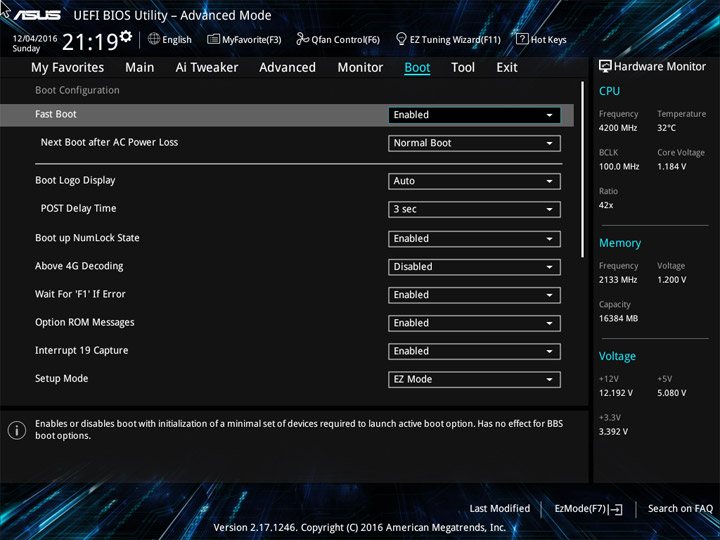
Task: Open the Above 4G Decoding dropdown
Action: 474,267
